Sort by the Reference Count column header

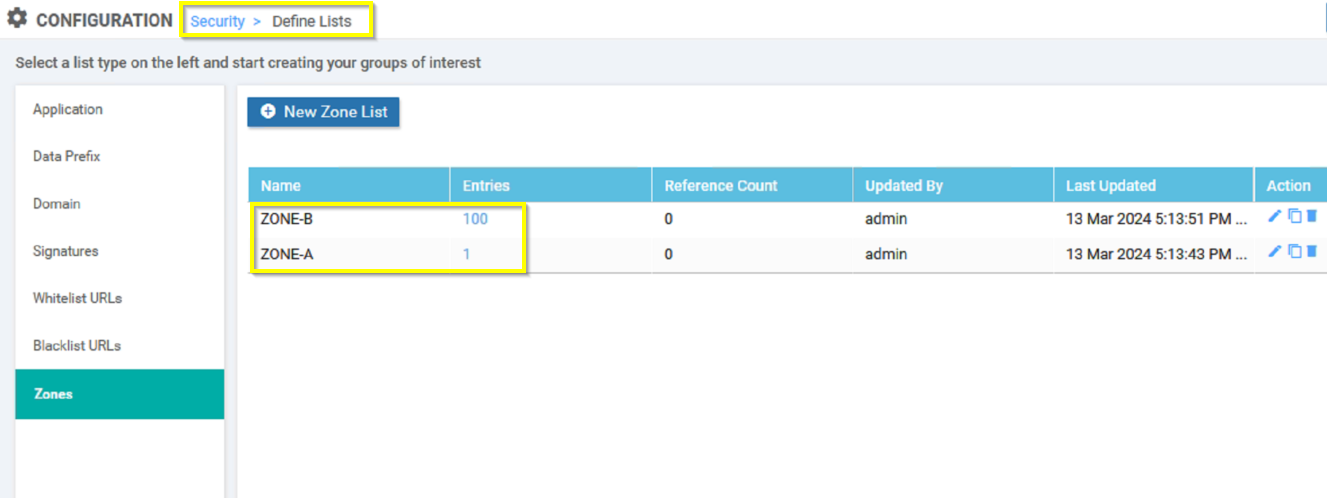[x=752, y=185]
